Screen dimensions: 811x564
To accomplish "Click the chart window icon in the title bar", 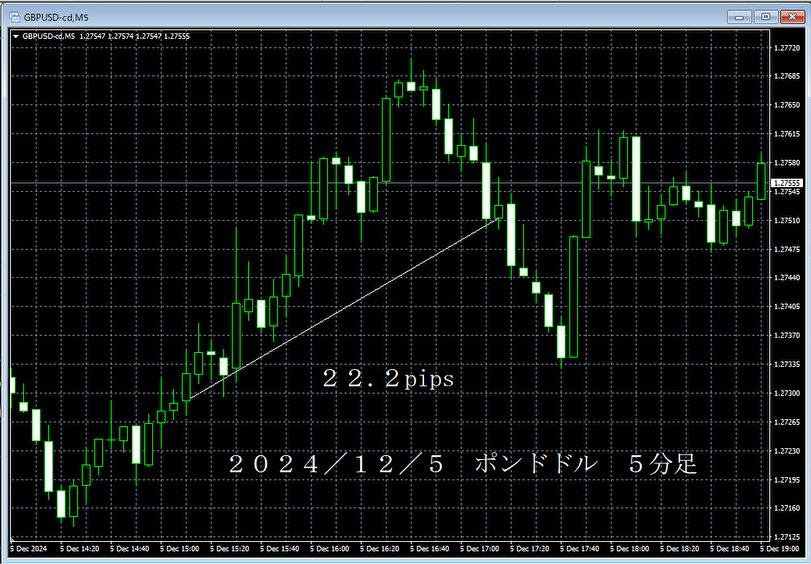I will [14, 17].
